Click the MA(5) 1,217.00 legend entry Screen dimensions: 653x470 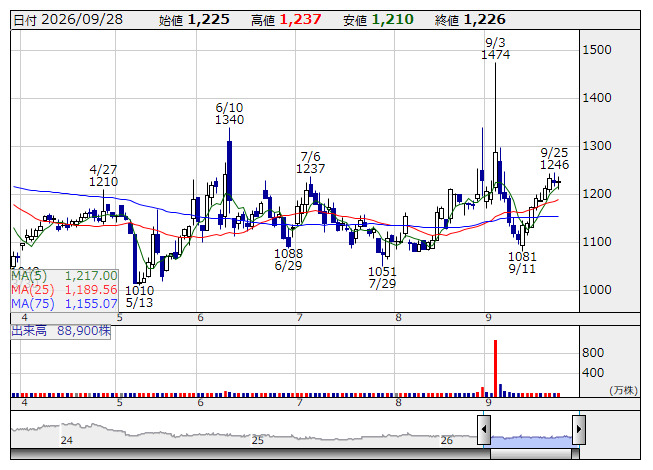(x=65, y=276)
